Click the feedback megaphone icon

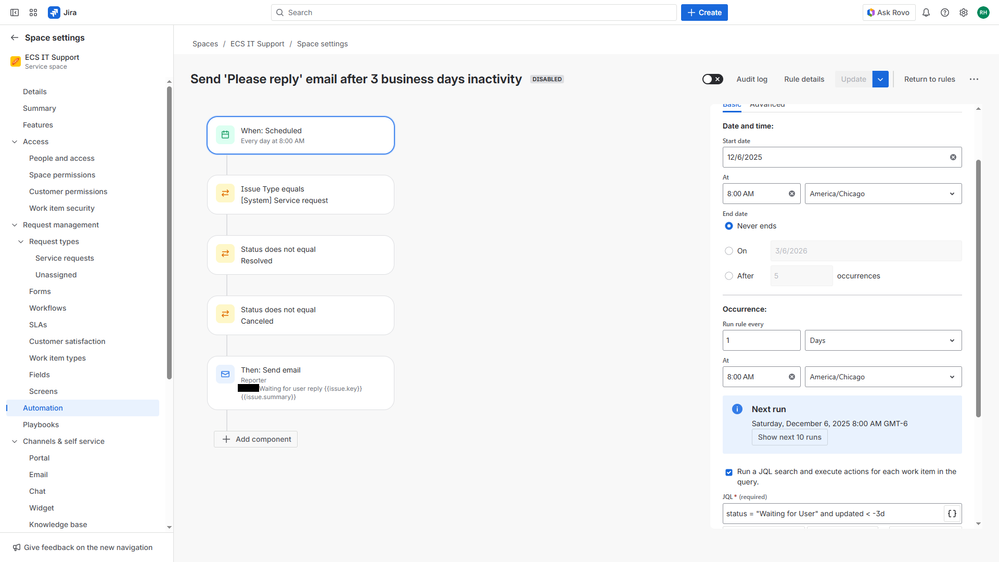pos(17,547)
